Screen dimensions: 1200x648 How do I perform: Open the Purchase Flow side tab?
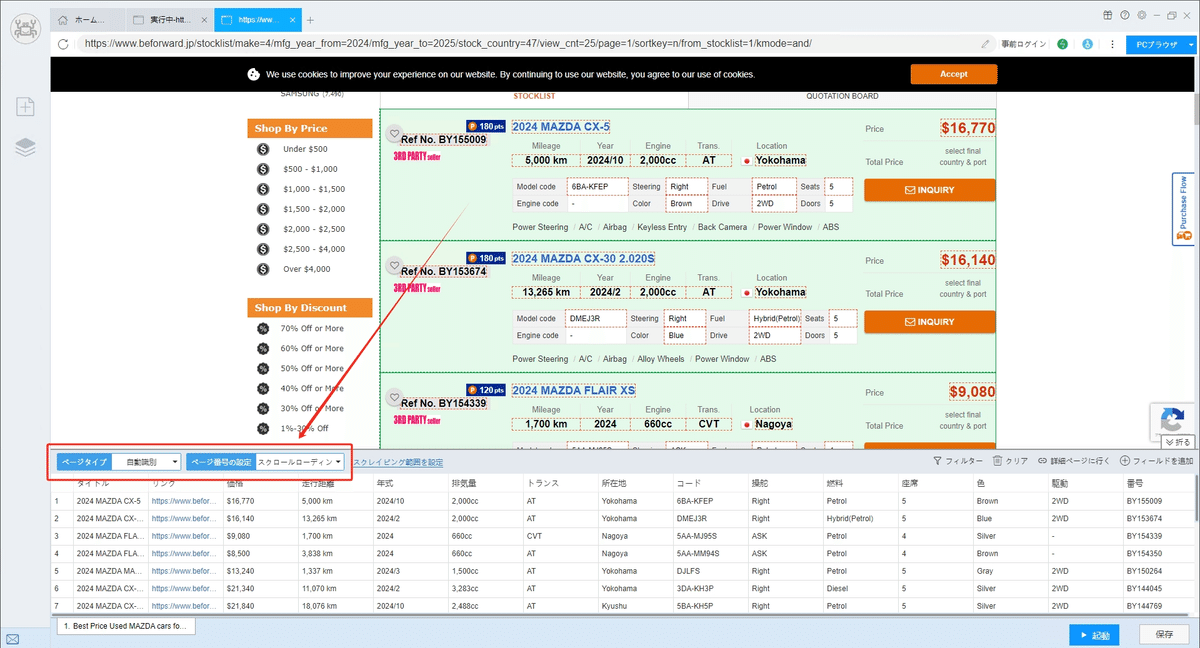[1183, 209]
